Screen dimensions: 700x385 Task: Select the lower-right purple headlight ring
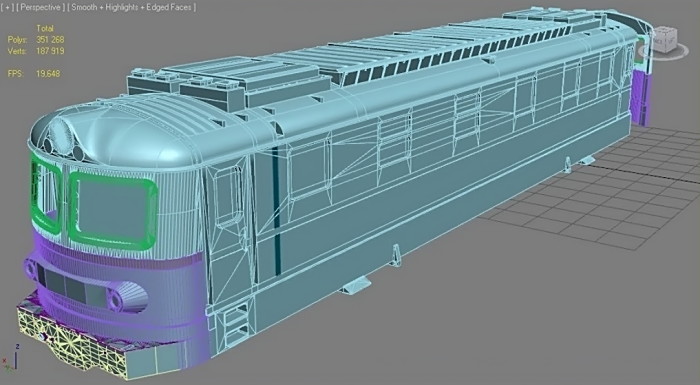(115, 298)
